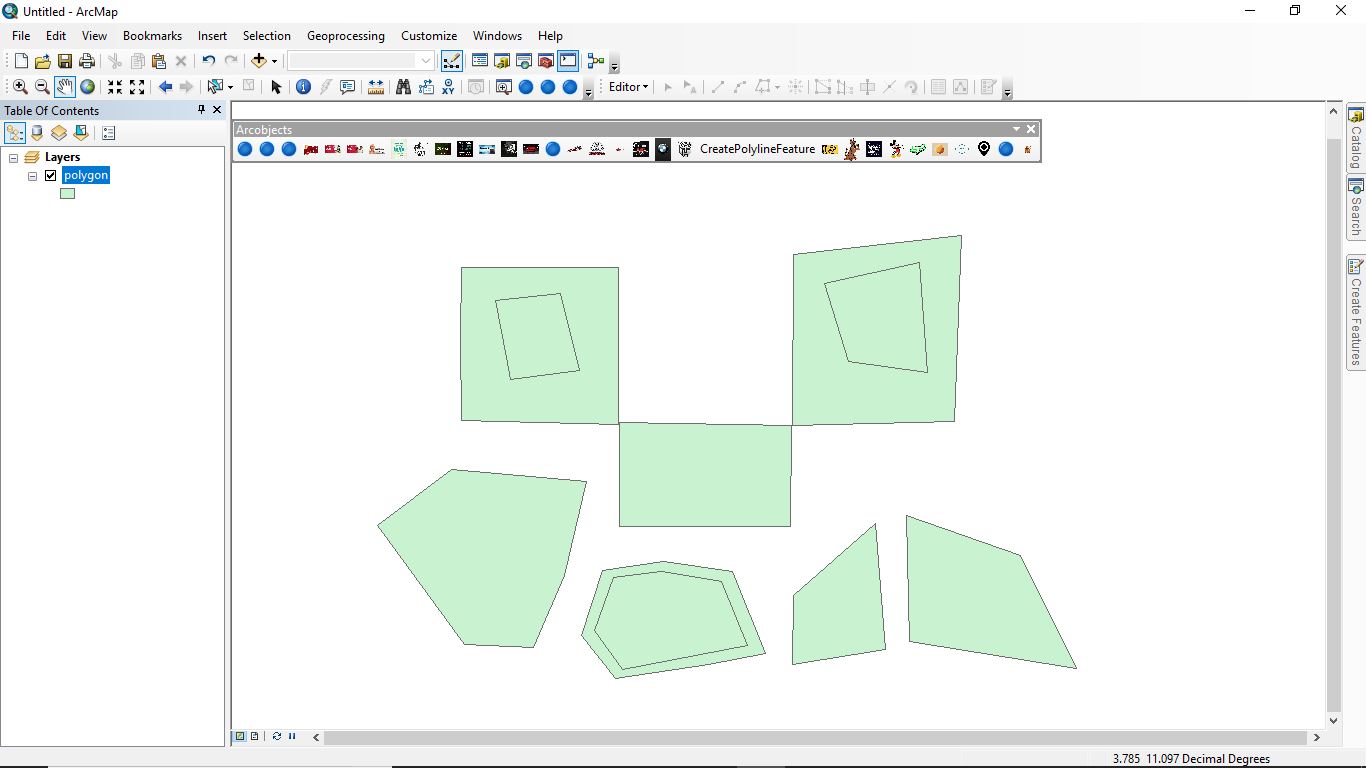Screen dimensions: 1366x768
Task: Open the Find binoculars tool
Action: coord(404,87)
